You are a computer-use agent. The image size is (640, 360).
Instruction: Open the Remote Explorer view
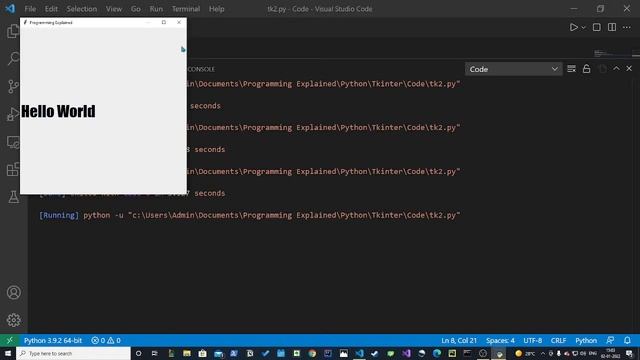13,142
